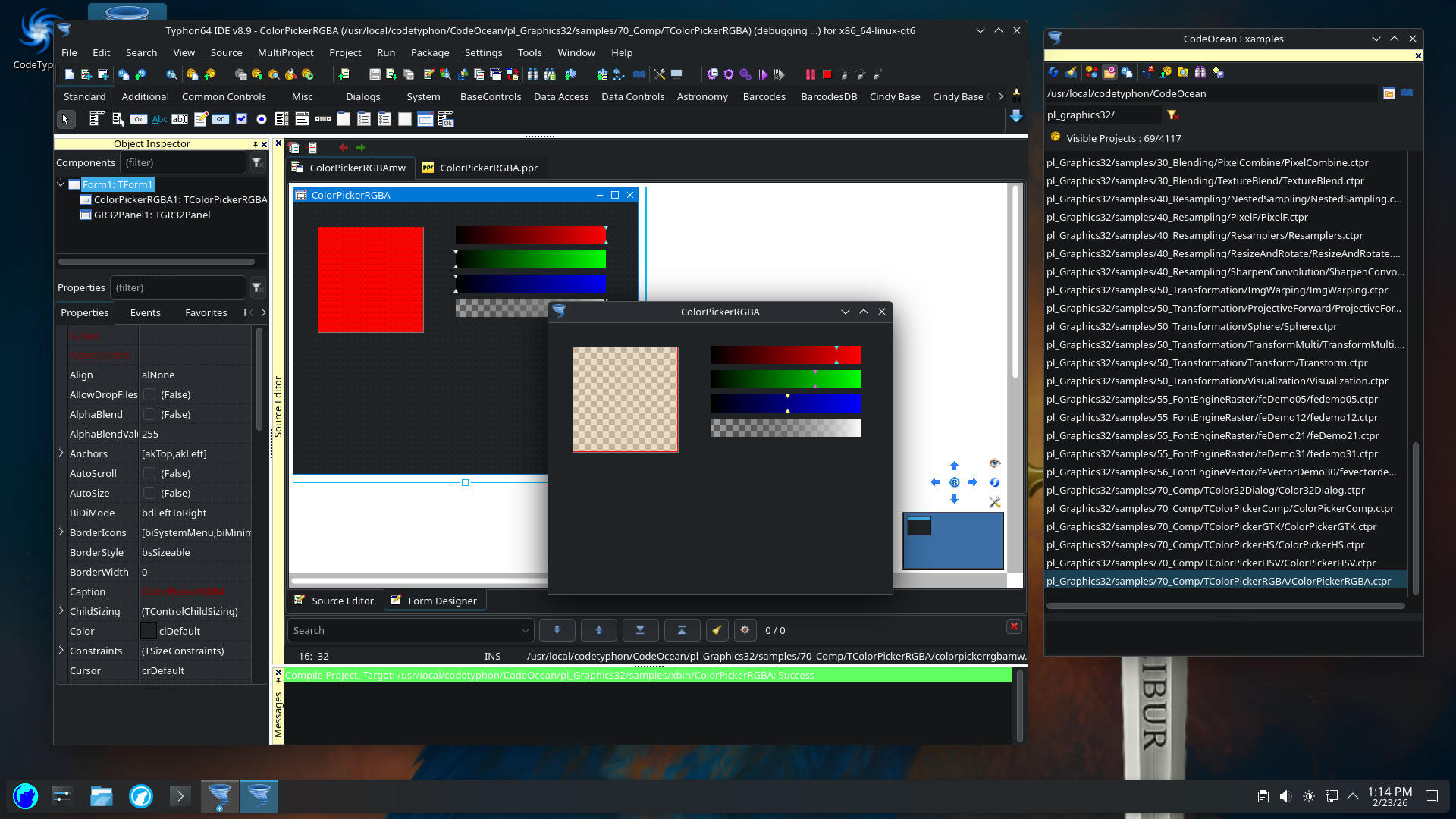Expand the BorderIcons property node
The image size is (1456, 819).
click(61, 532)
